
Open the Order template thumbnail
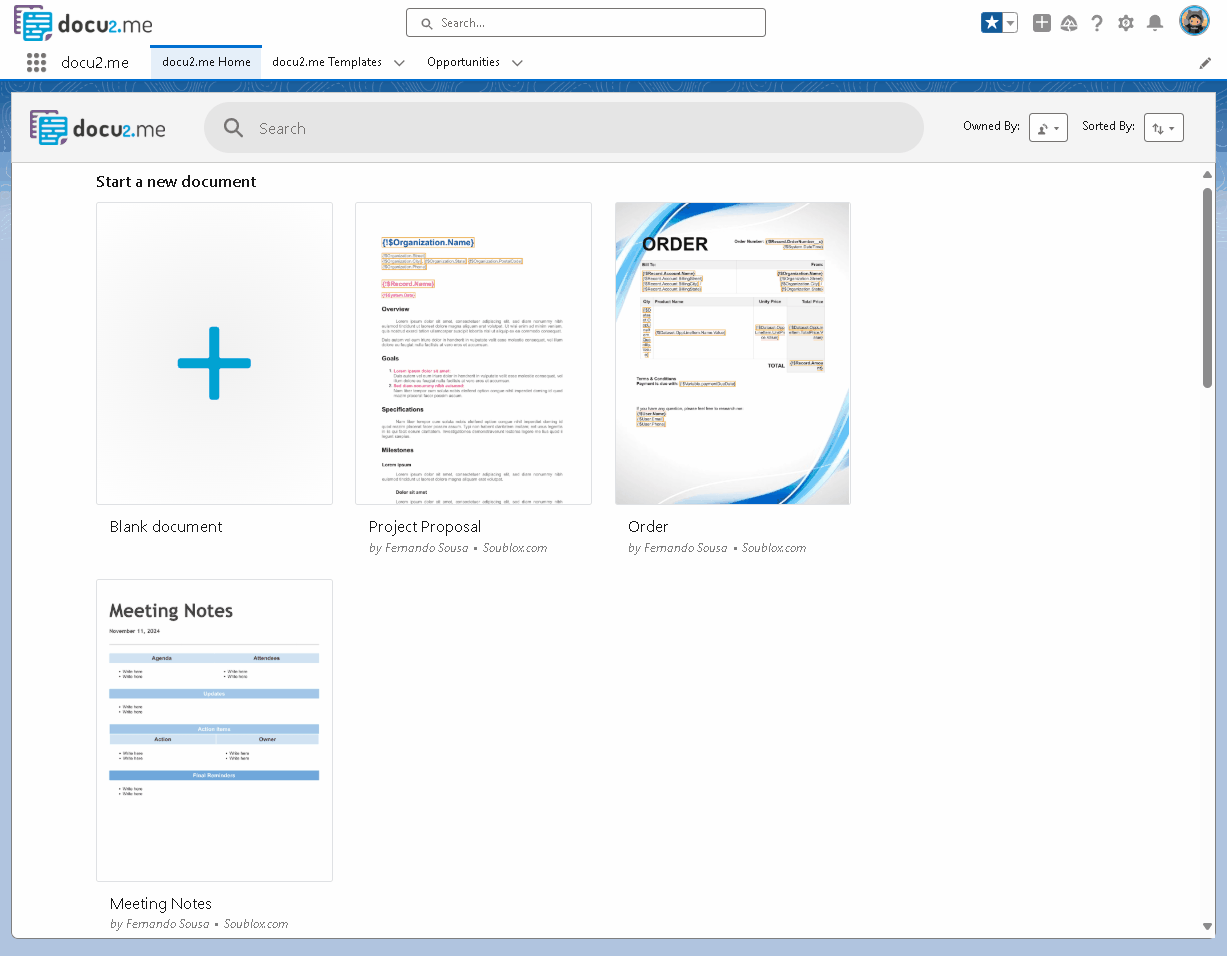[x=733, y=353]
